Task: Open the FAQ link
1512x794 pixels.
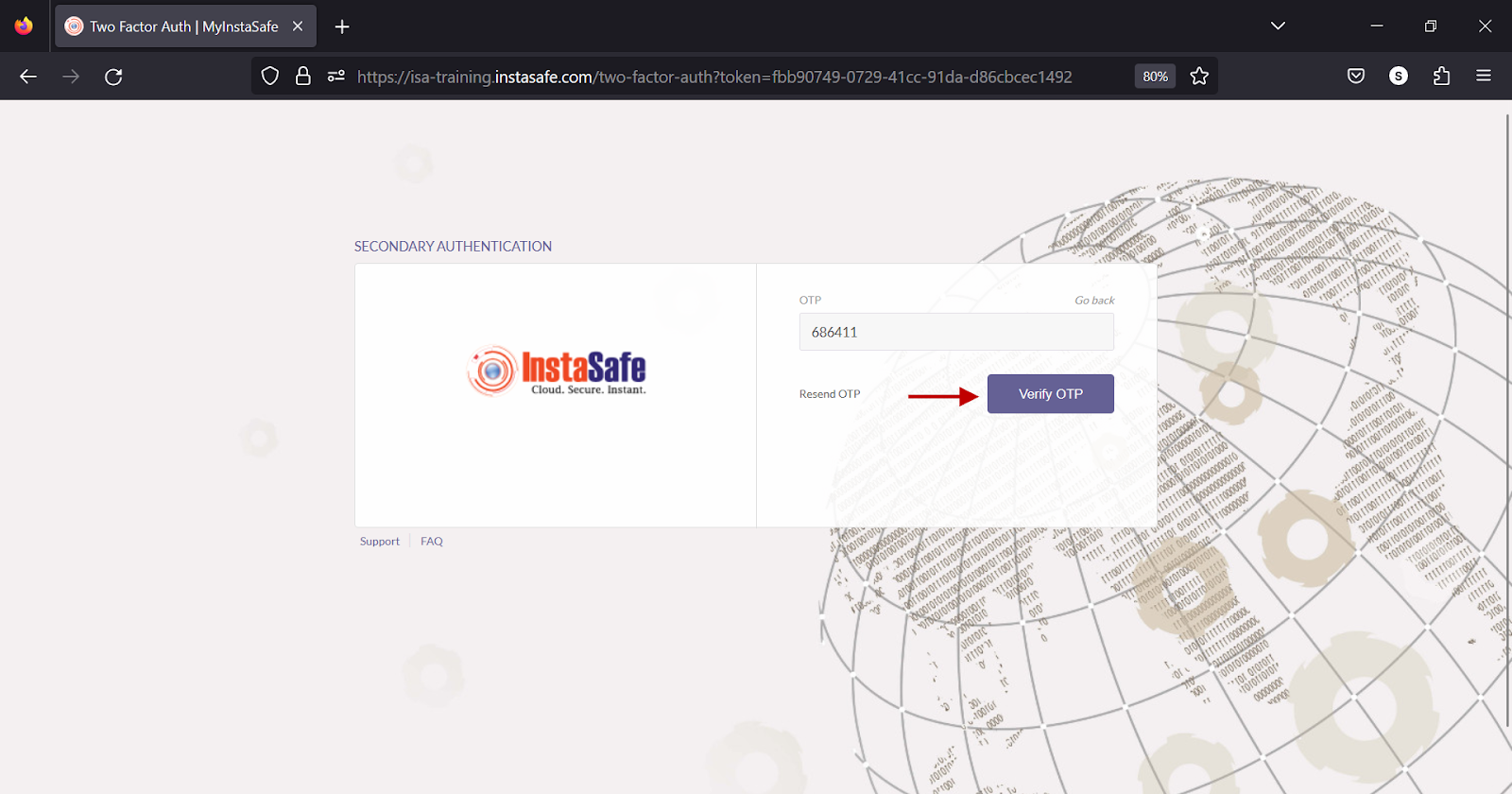Action: 432,542
